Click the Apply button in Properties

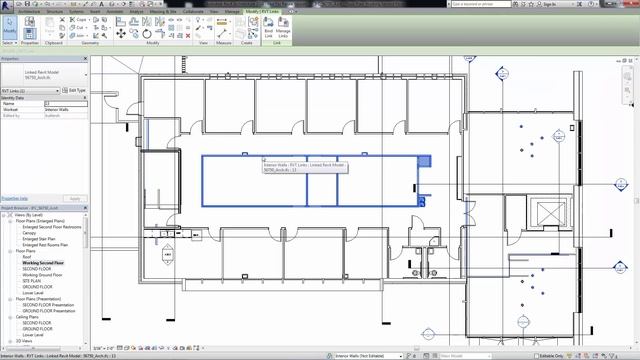point(75,198)
